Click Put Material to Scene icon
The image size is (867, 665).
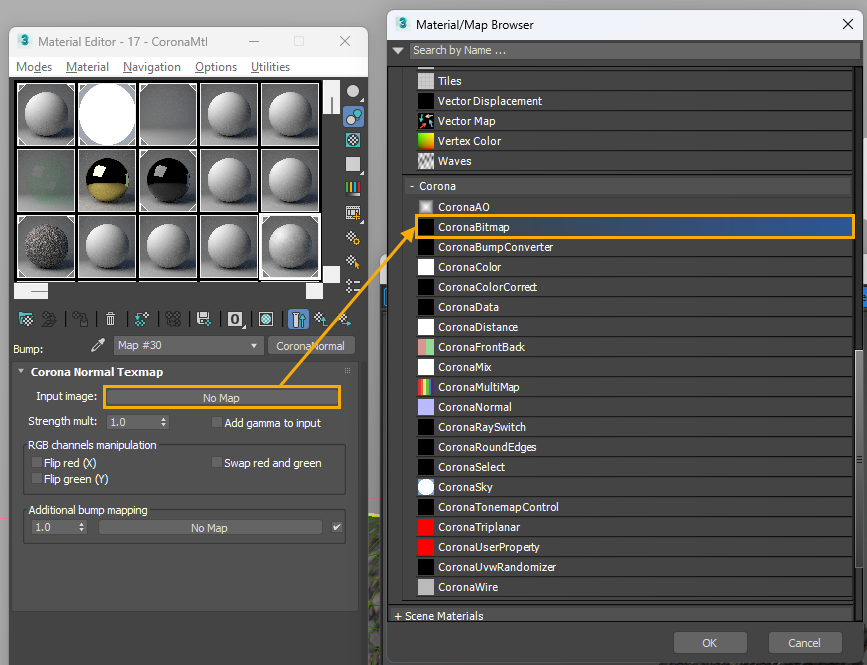[49, 319]
